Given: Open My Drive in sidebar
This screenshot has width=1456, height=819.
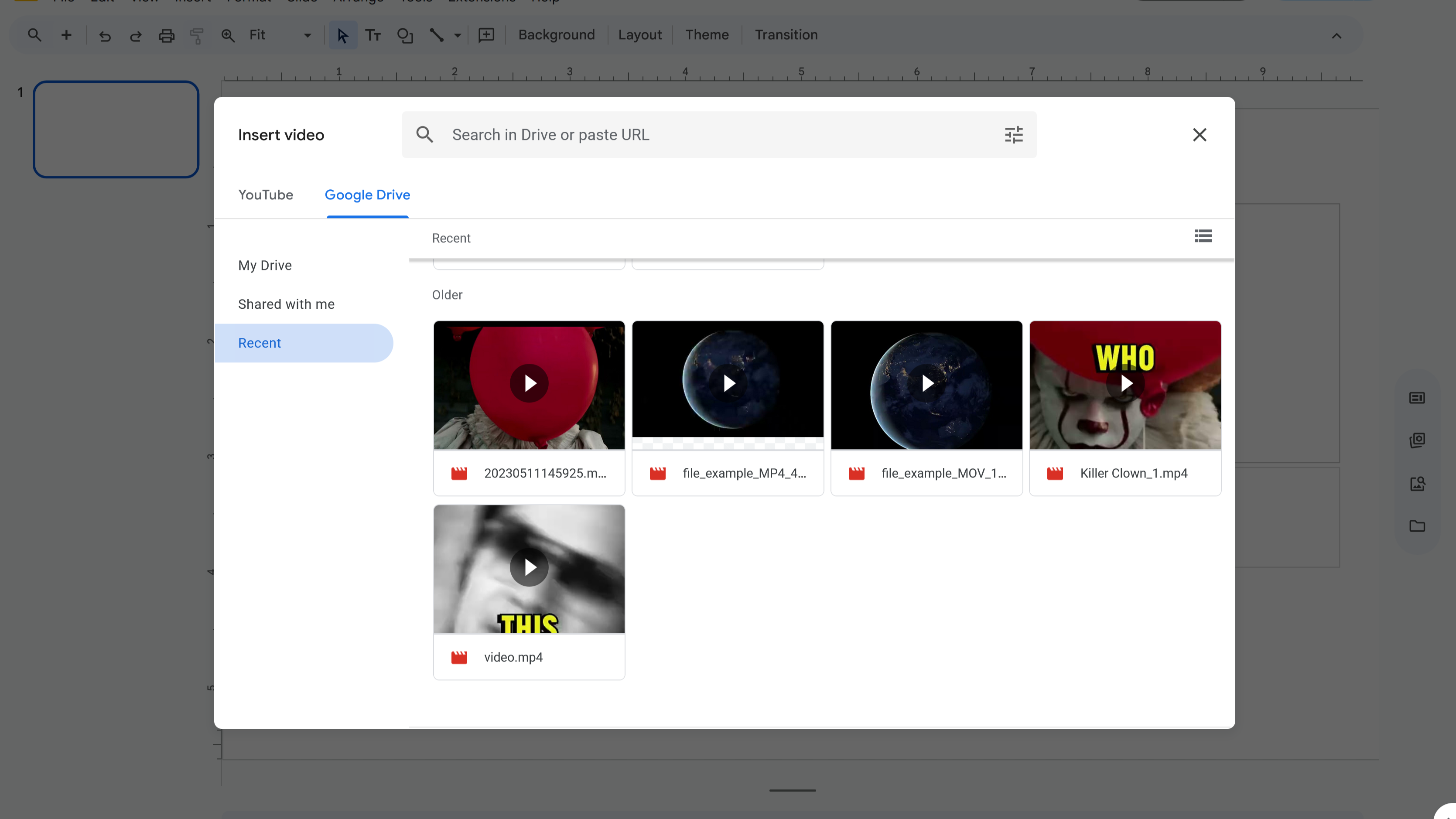Looking at the screenshot, I should (x=265, y=265).
